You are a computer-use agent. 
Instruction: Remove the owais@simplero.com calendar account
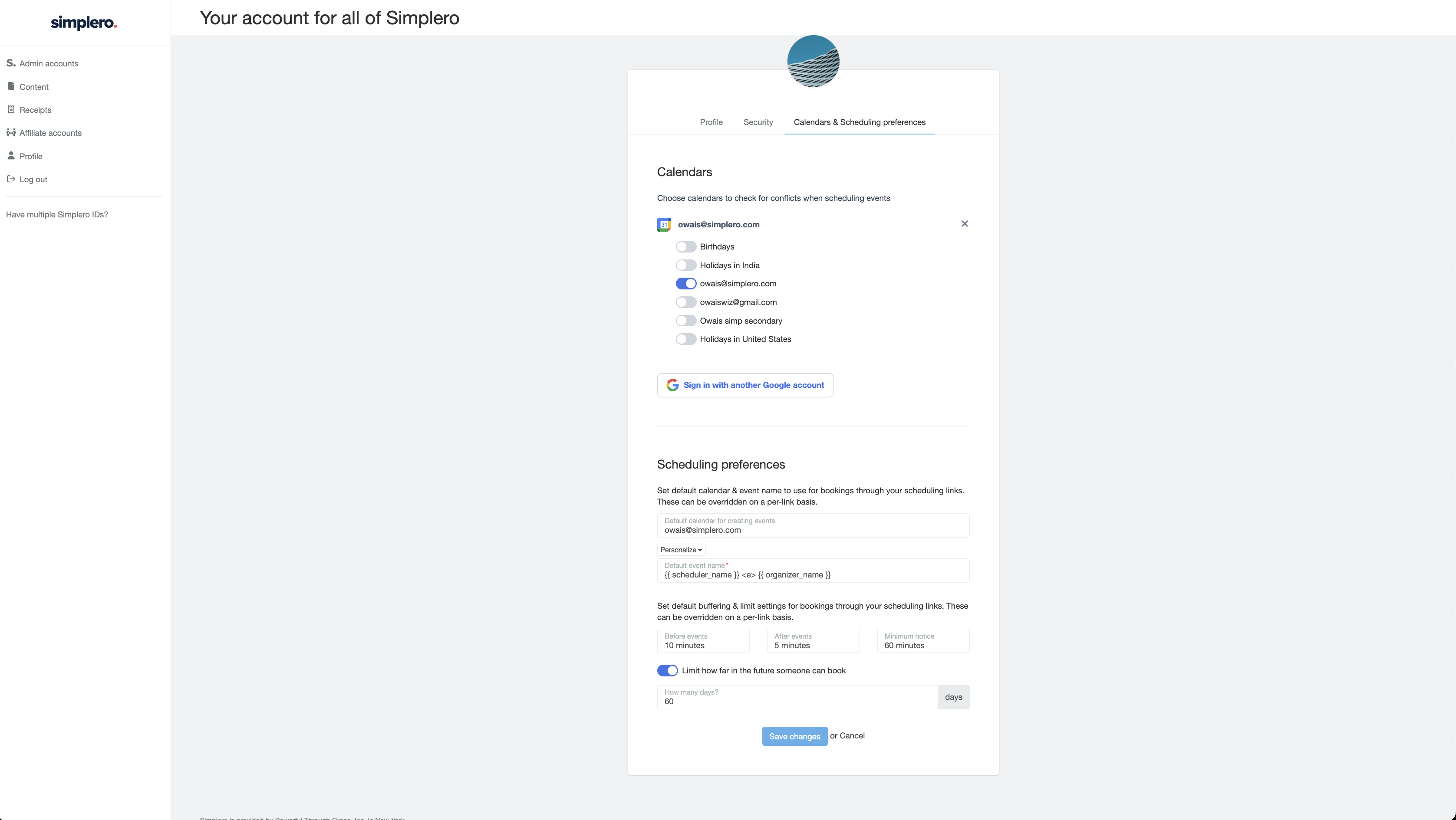964,223
